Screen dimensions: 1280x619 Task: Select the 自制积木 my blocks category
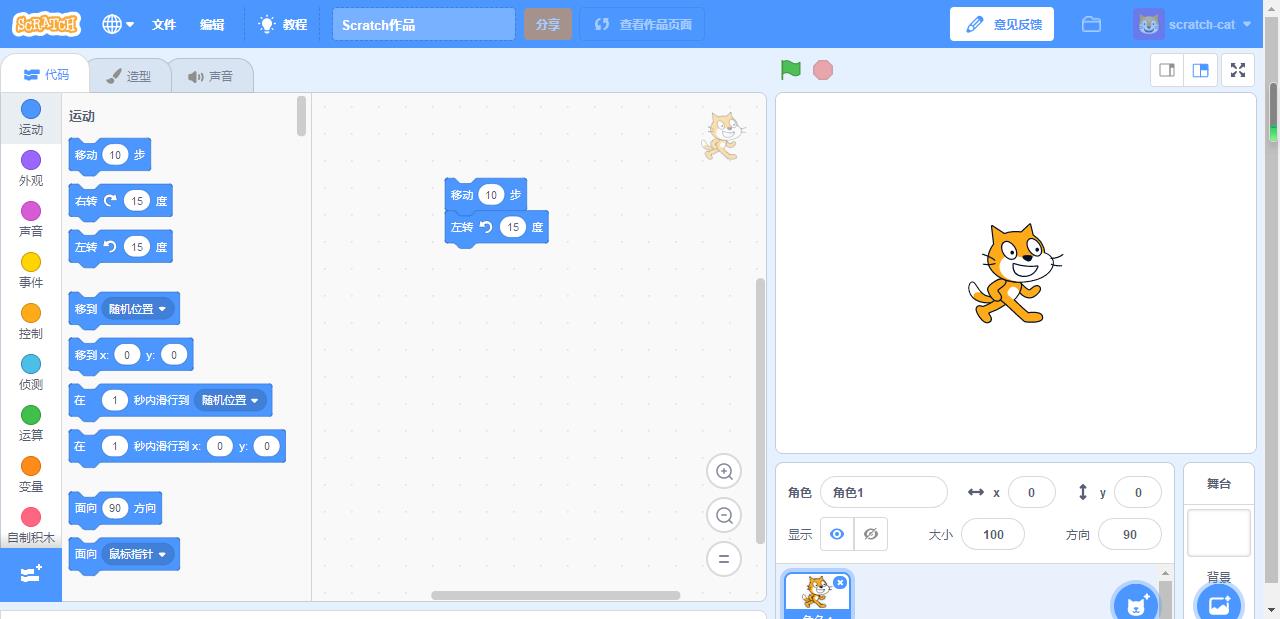[31, 525]
